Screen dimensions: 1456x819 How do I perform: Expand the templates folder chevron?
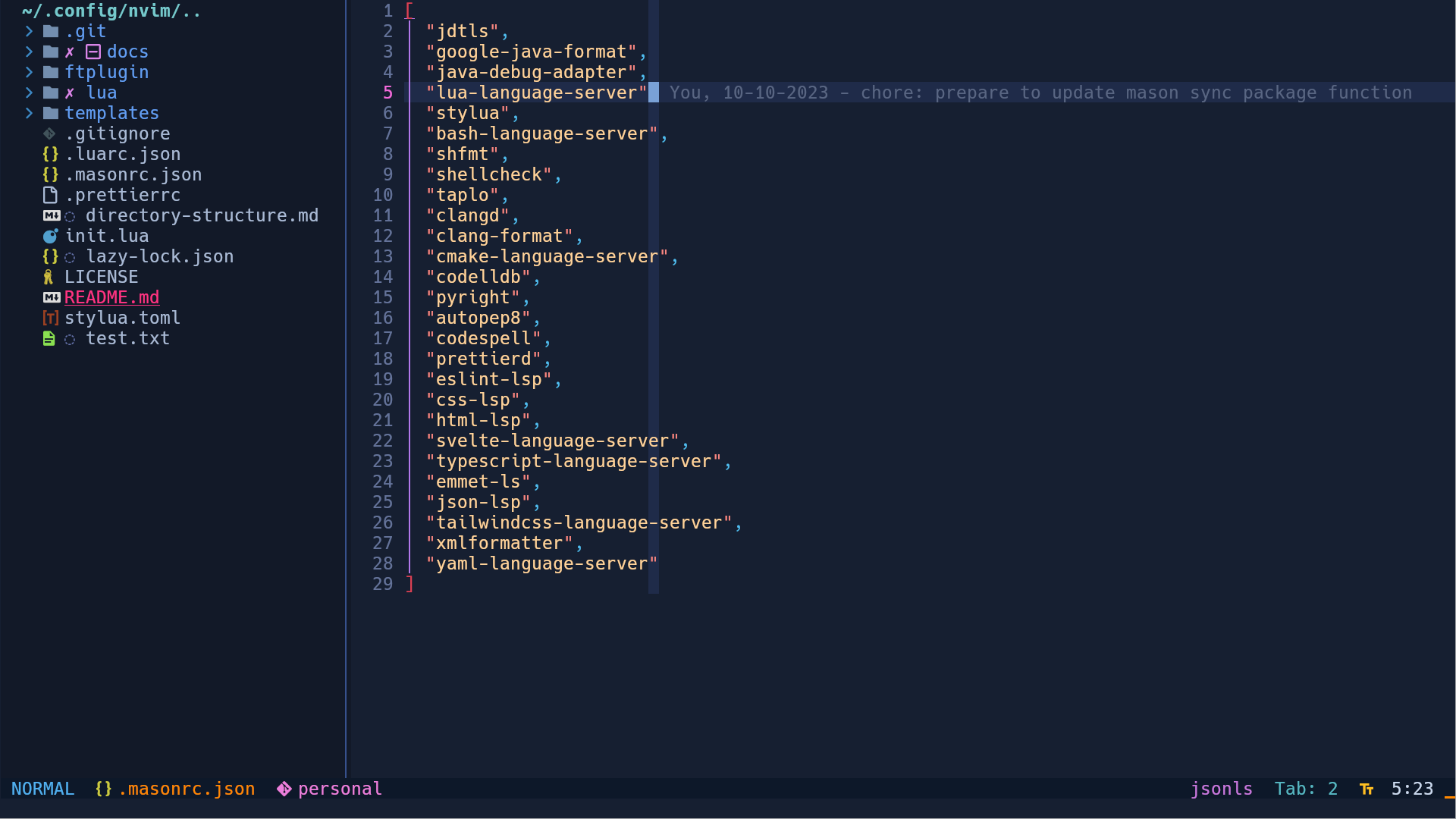click(29, 113)
